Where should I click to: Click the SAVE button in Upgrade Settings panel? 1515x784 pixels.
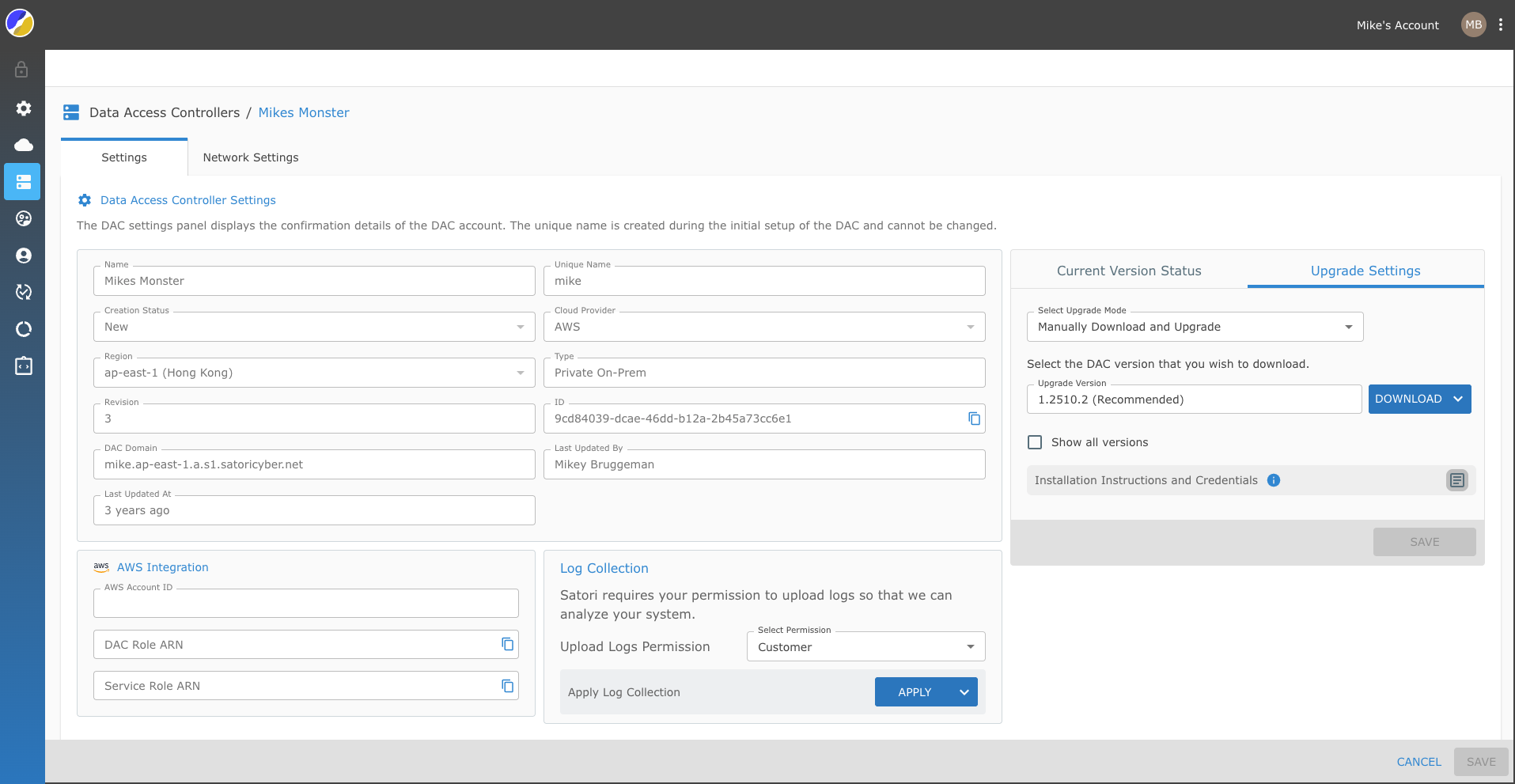coord(1424,542)
